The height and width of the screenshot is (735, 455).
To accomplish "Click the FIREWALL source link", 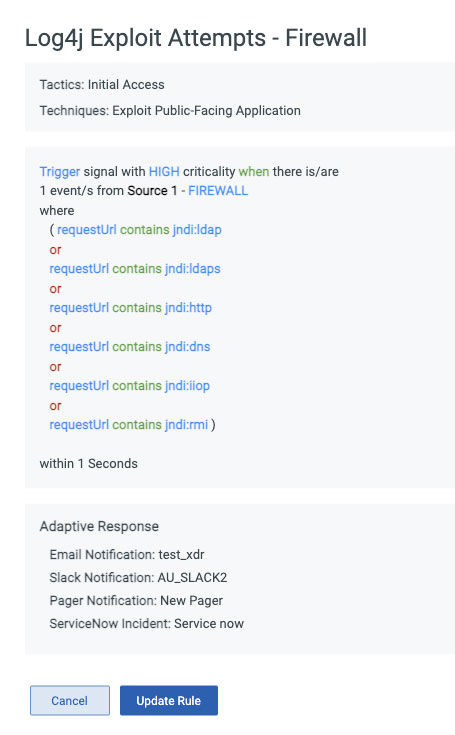I will point(218,191).
